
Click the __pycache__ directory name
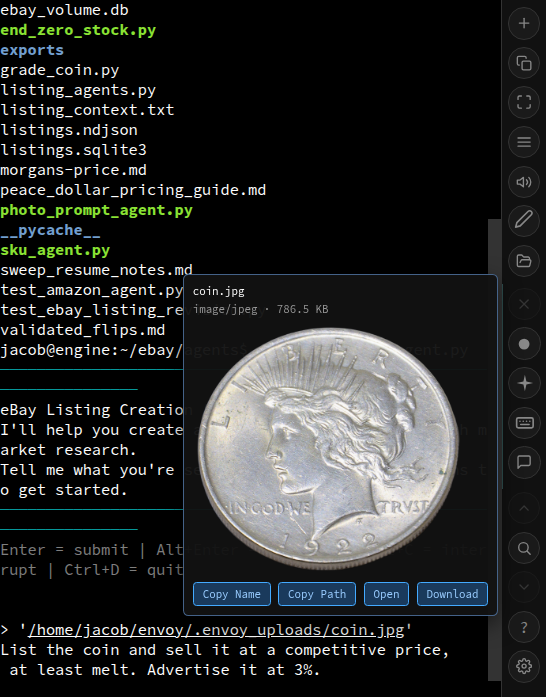tap(50, 230)
